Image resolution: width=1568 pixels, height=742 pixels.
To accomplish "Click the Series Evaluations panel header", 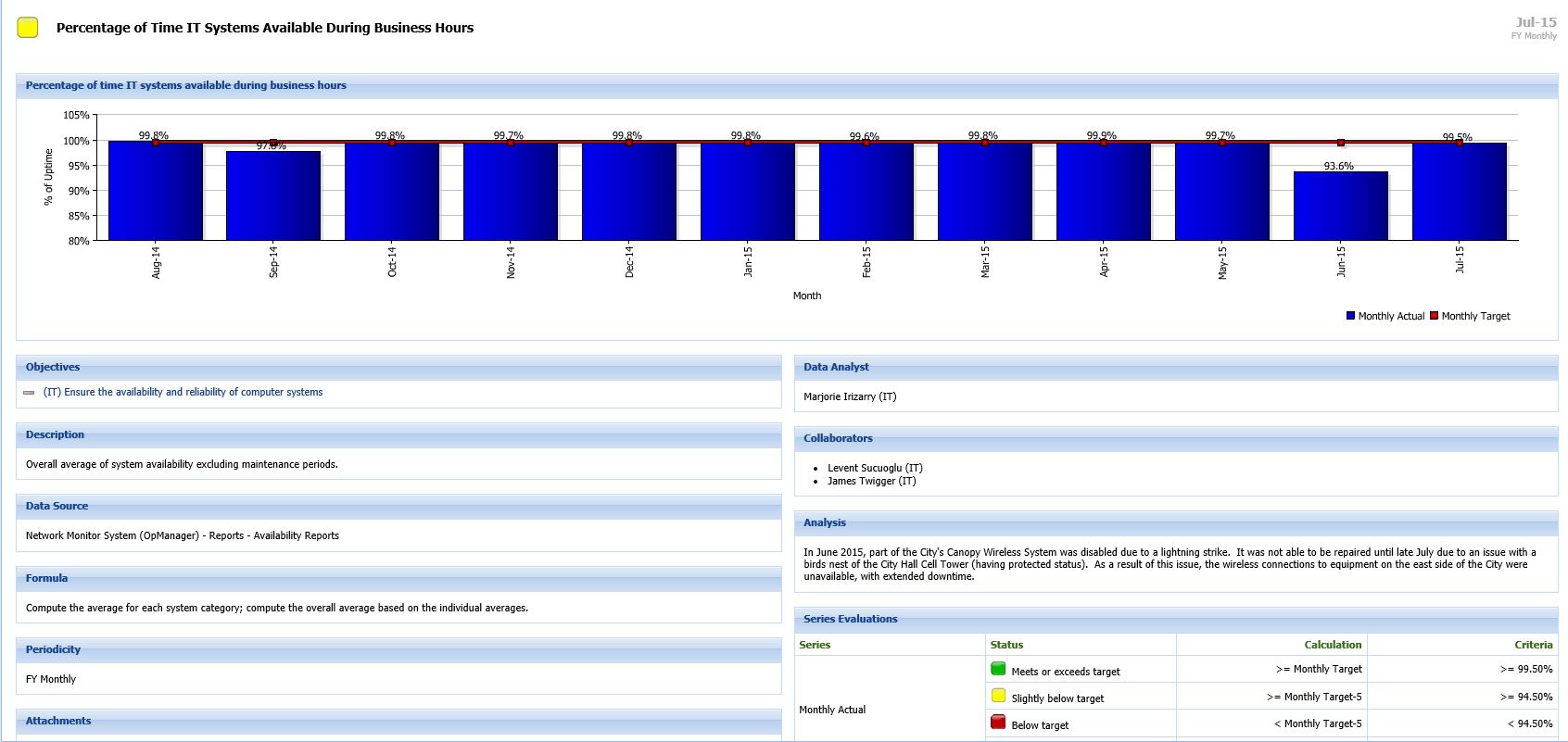I will tap(1176, 620).
